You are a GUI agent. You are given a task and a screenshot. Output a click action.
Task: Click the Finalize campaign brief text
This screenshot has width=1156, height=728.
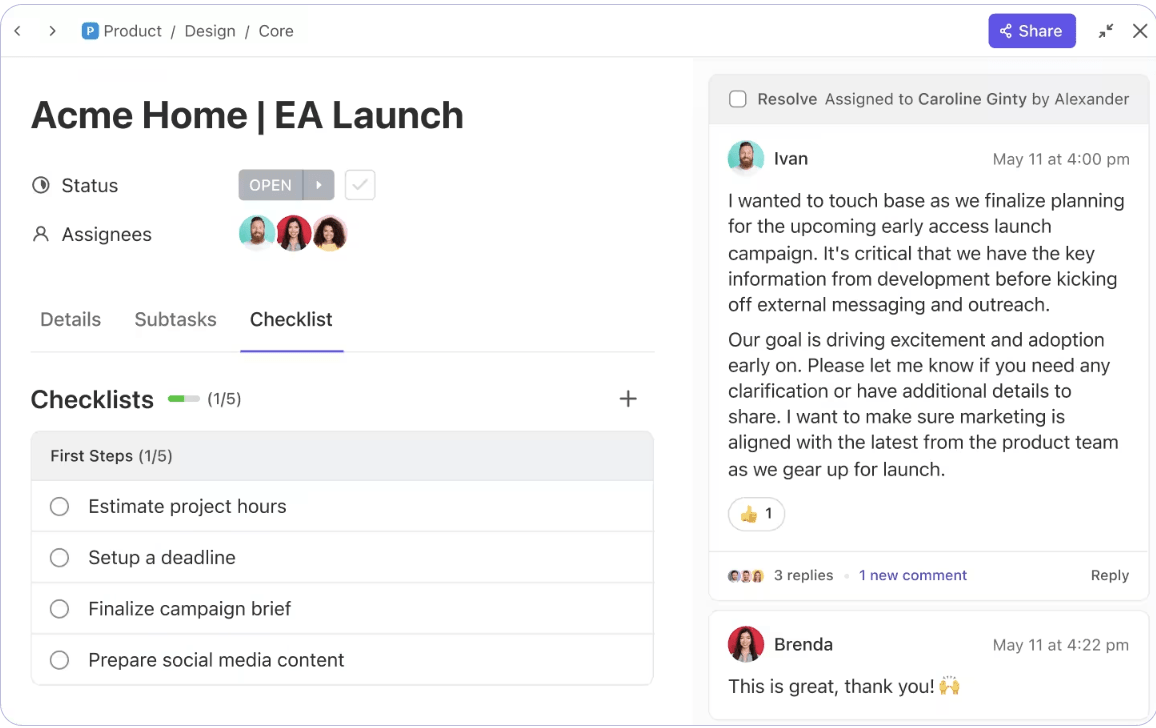click(x=189, y=609)
